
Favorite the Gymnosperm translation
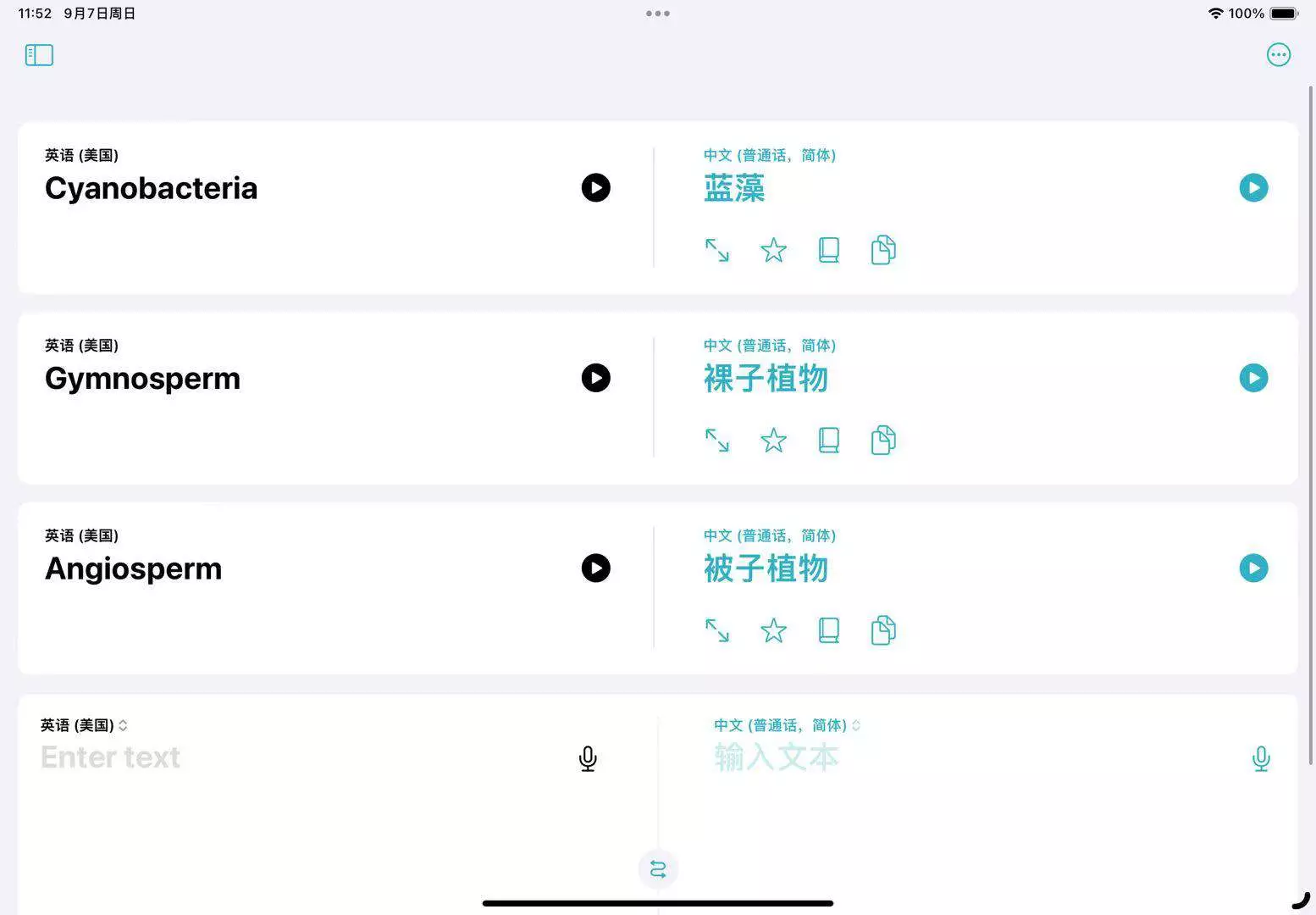pos(773,441)
